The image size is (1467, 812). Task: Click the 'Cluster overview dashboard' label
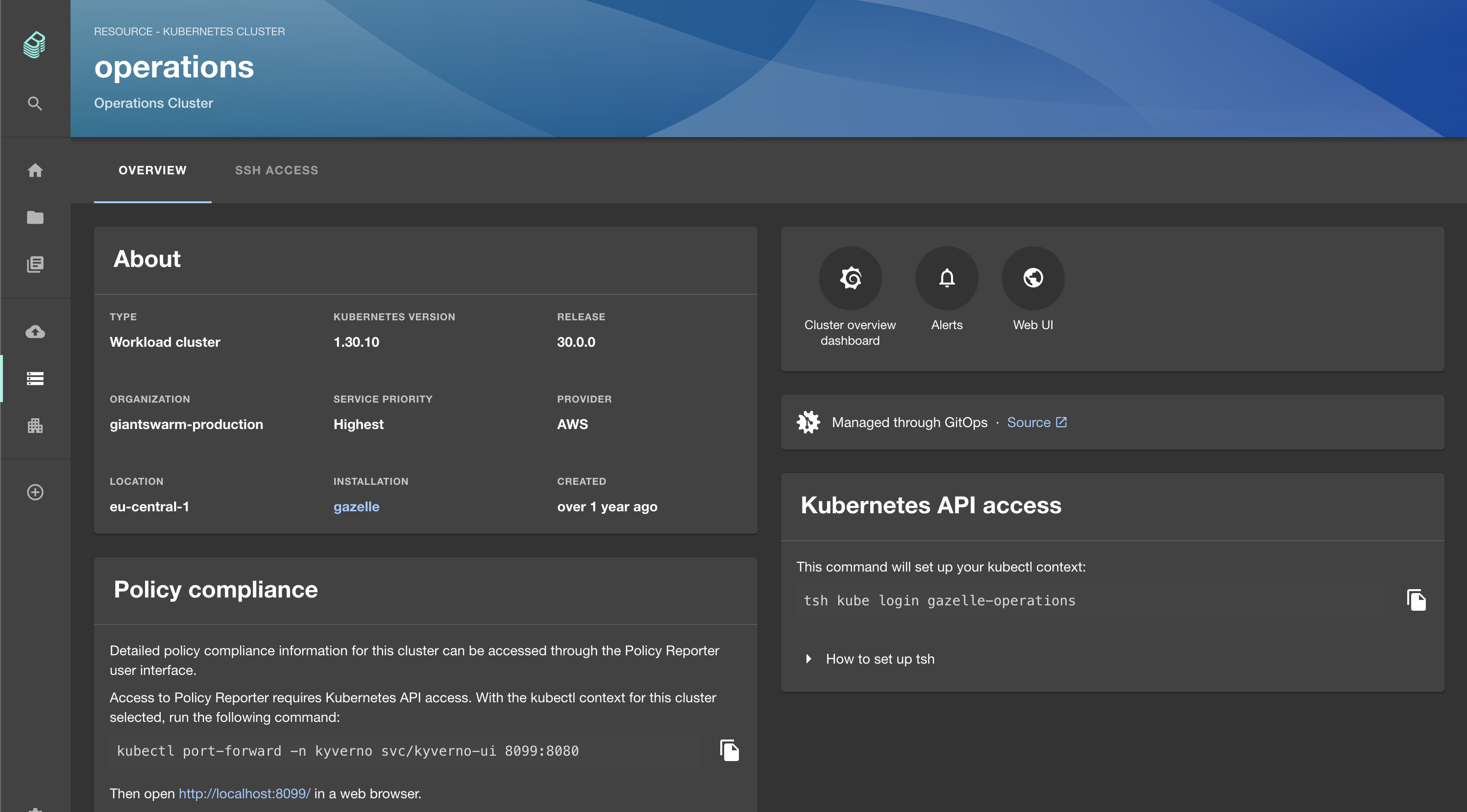pos(850,333)
